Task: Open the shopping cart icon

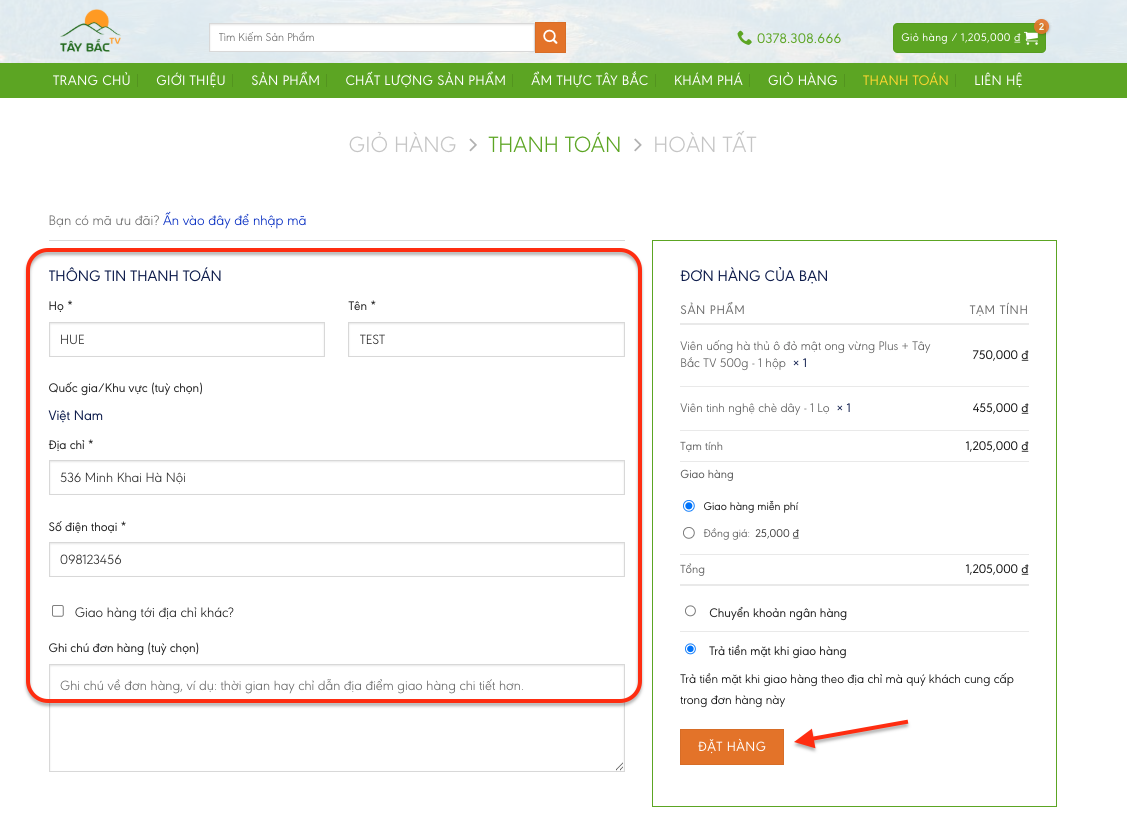Action: 1032,38
